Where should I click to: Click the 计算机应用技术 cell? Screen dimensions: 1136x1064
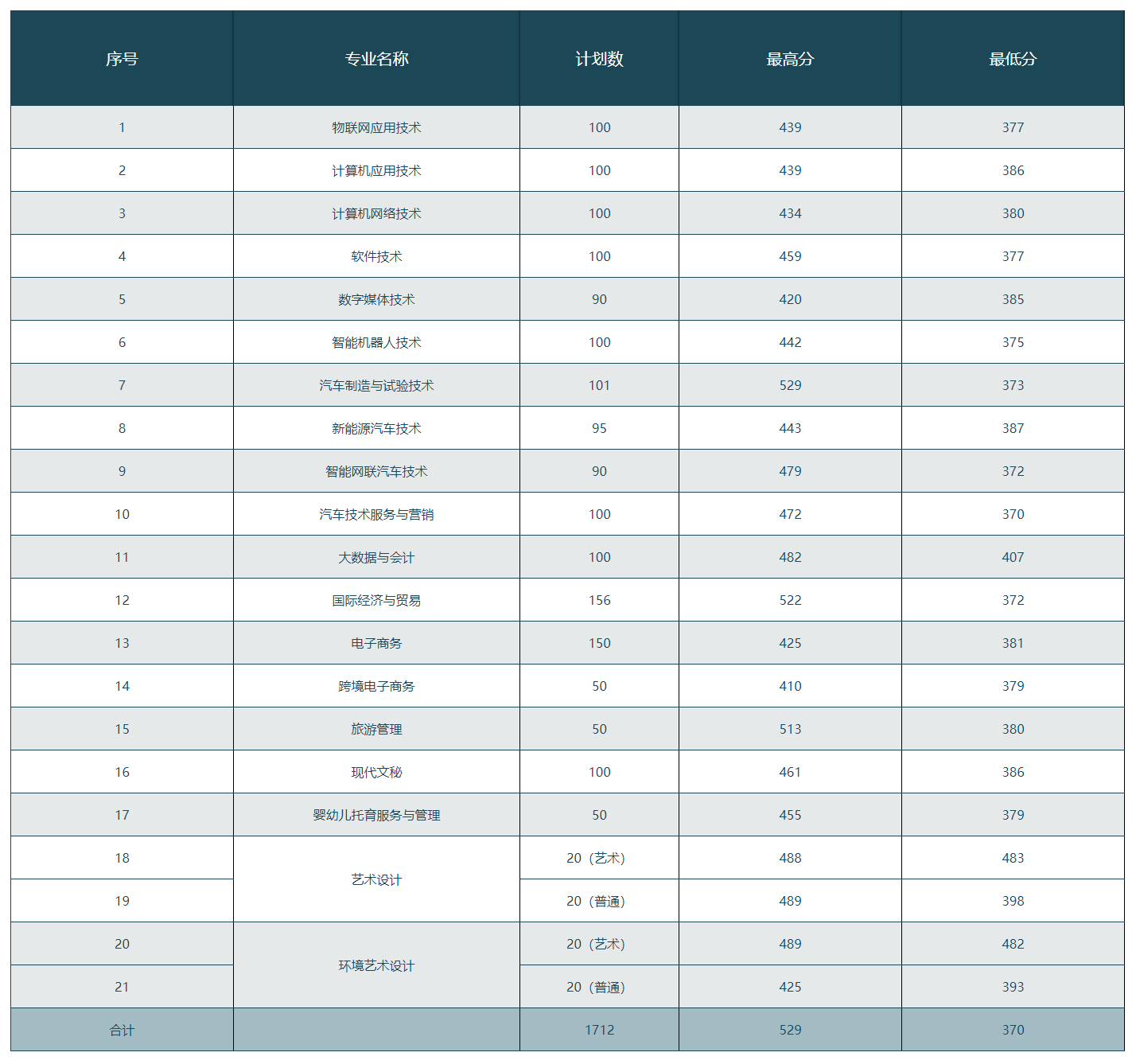coord(376,170)
